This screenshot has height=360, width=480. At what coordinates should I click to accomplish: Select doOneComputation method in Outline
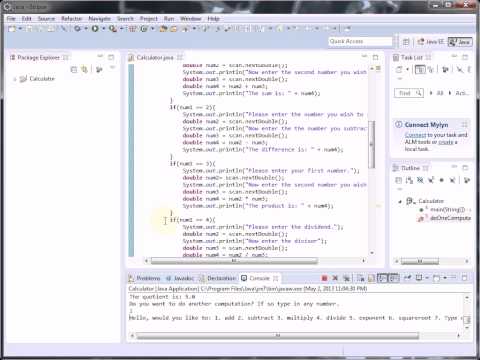pyautogui.click(x=450, y=218)
